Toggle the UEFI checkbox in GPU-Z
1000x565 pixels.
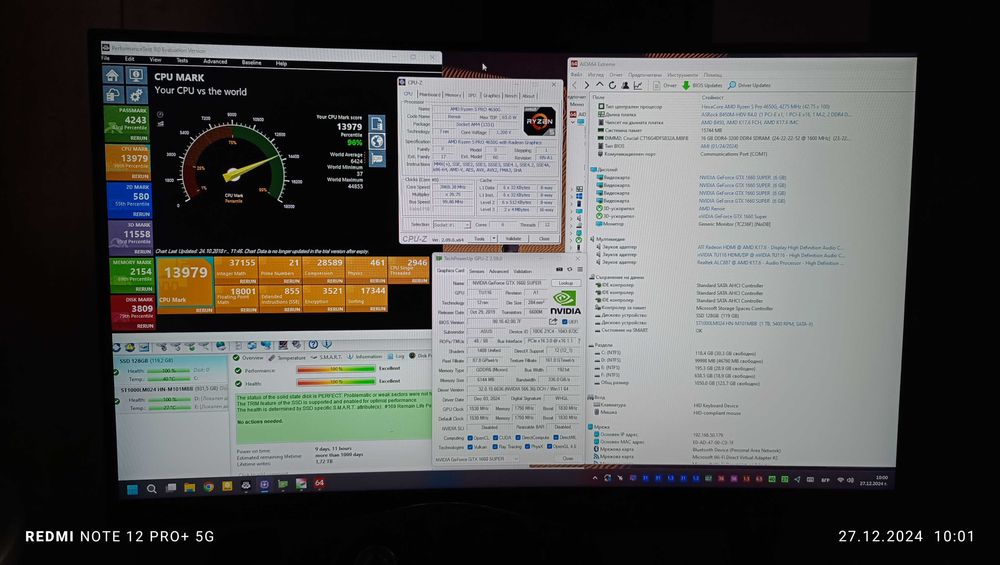tap(564, 322)
